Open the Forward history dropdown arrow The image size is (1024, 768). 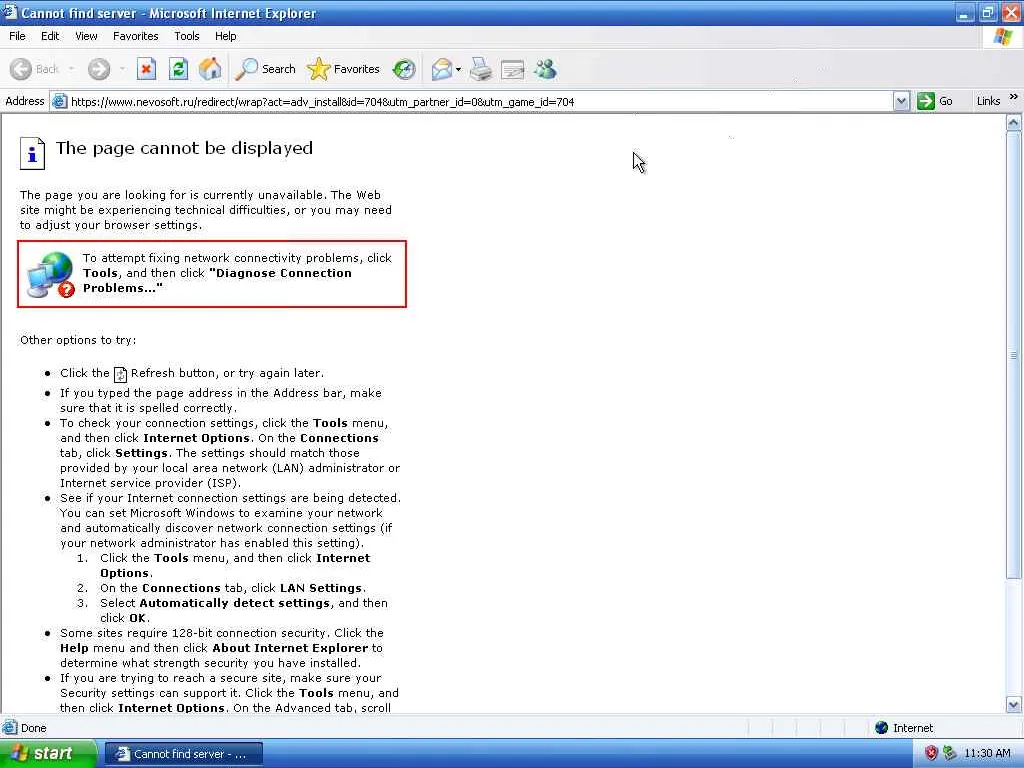[122, 69]
